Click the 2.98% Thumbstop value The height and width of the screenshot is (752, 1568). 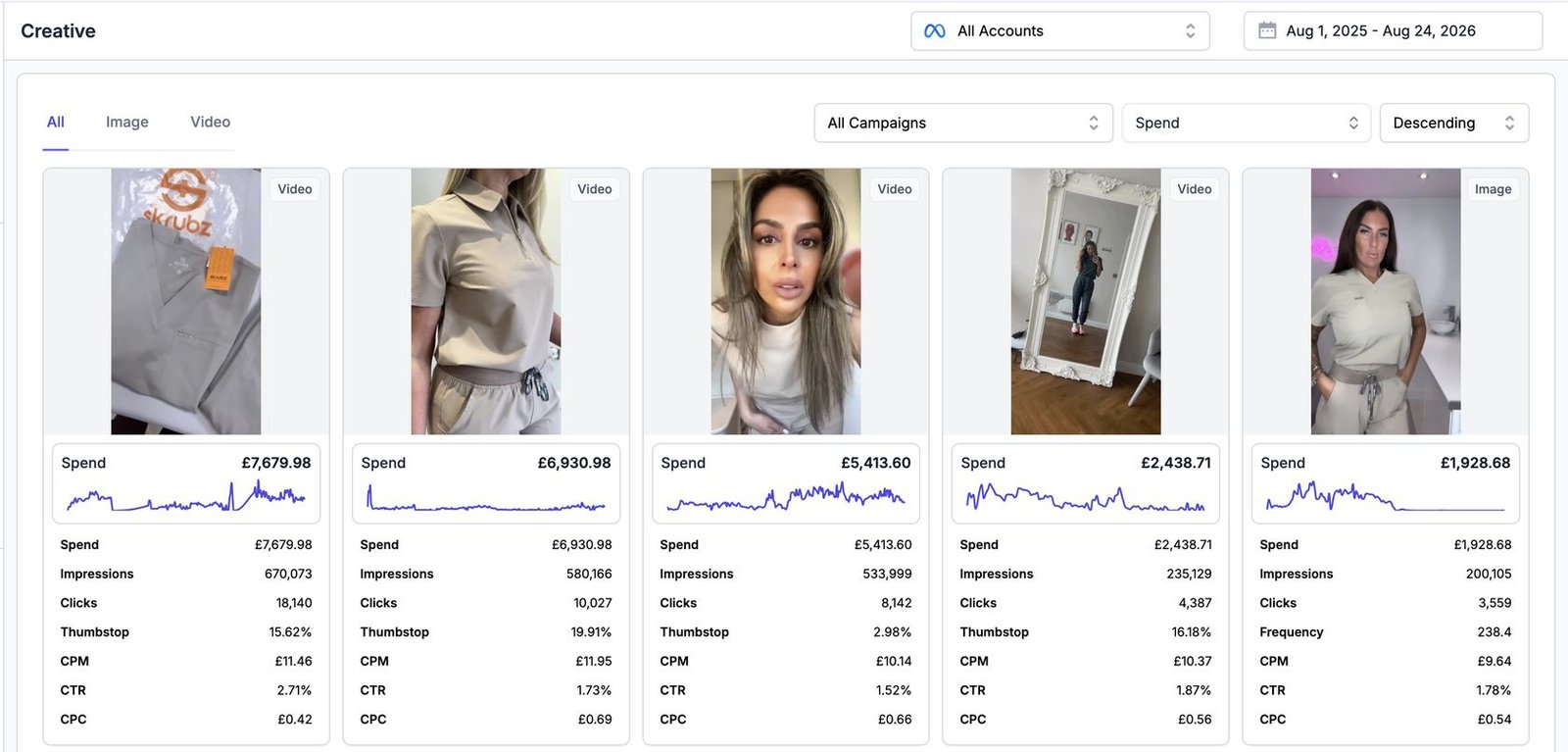[x=892, y=632]
